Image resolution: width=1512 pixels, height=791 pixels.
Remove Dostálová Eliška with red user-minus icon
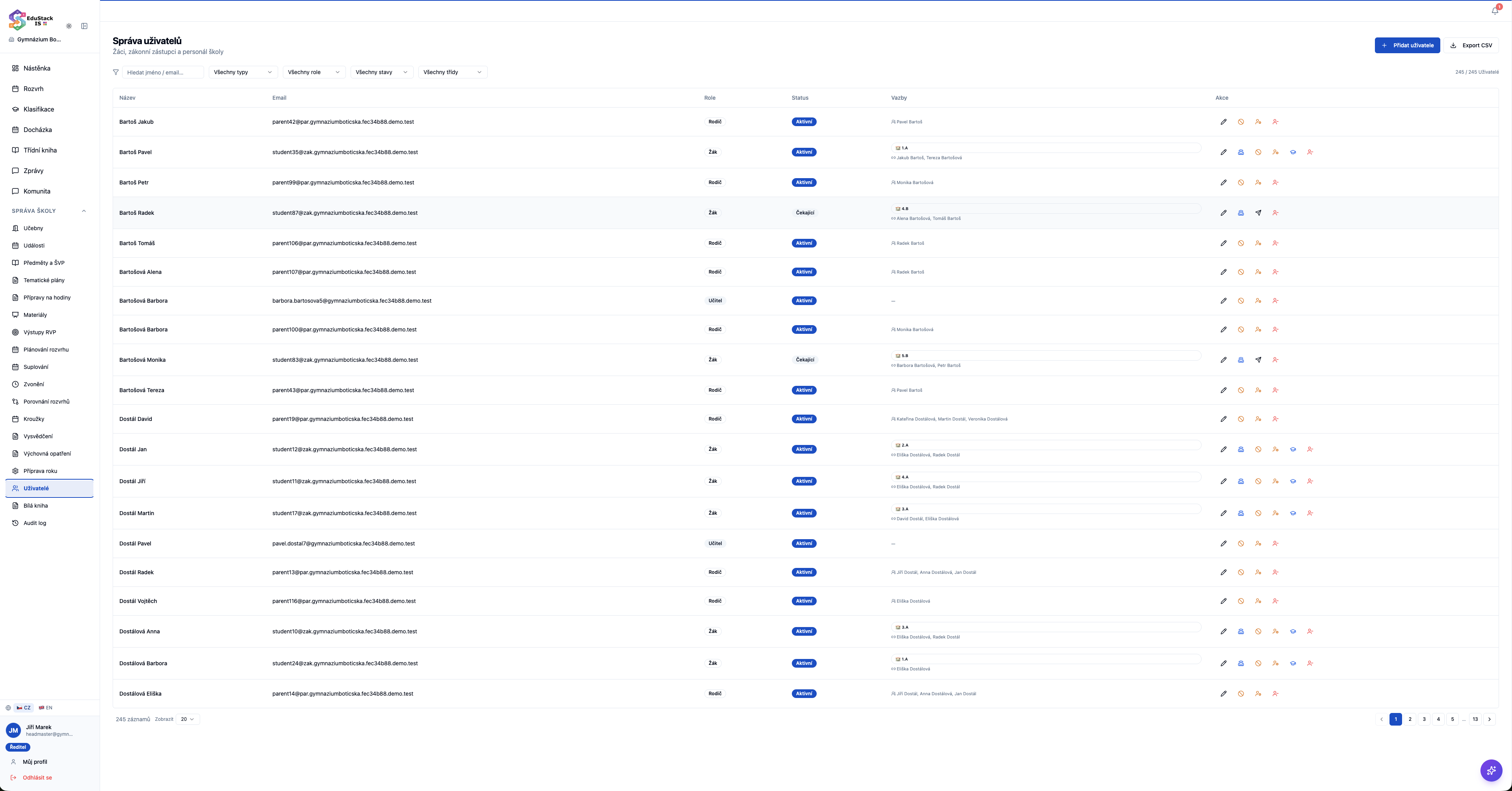[x=1276, y=694]
